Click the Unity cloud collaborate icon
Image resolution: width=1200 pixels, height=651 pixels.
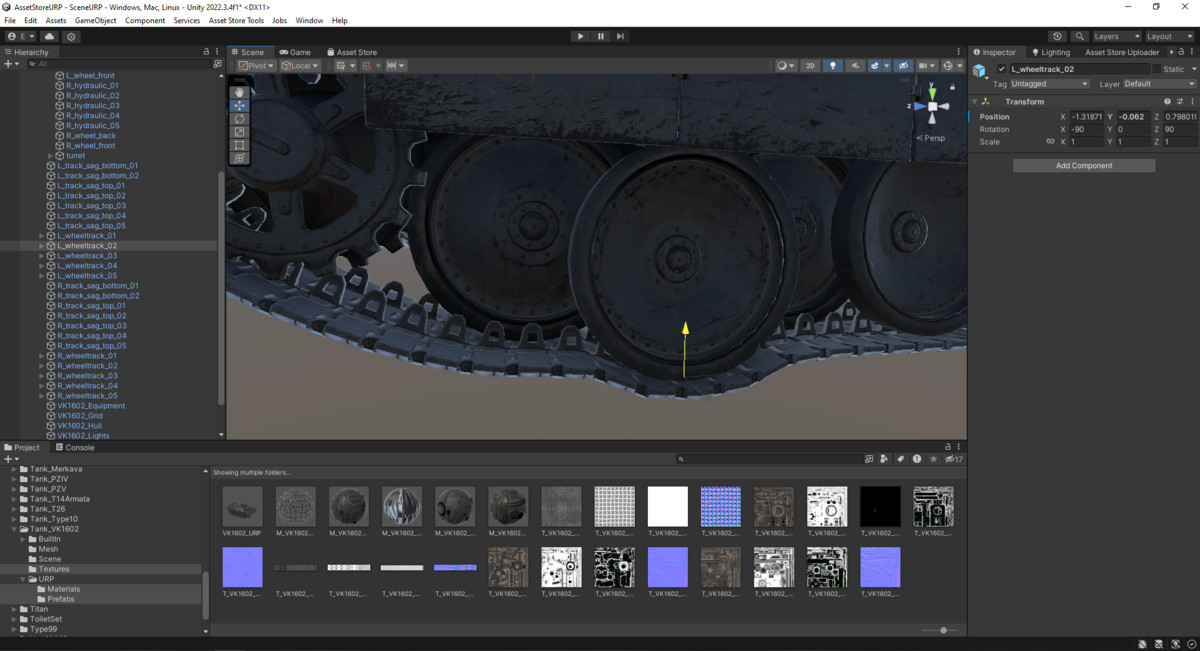(x=48, y=36)
